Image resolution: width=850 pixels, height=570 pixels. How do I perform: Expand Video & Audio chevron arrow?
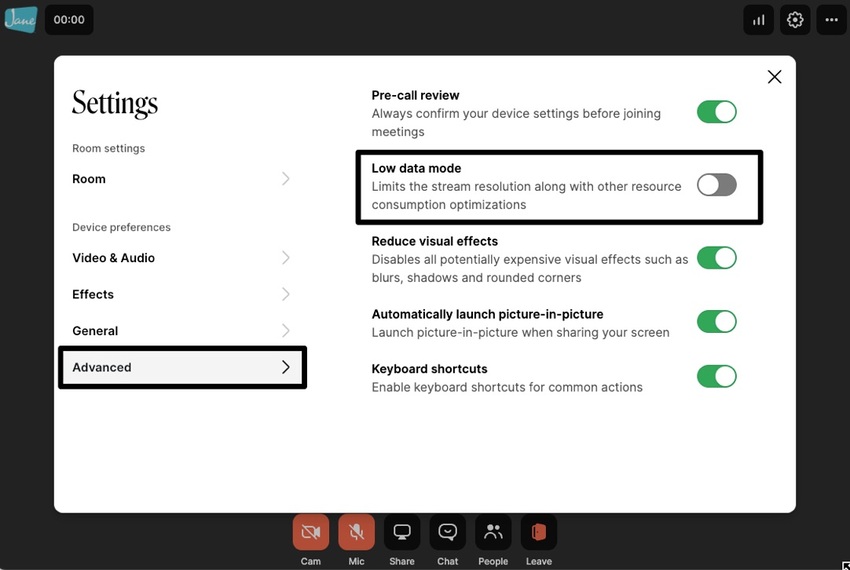[285, 258]
